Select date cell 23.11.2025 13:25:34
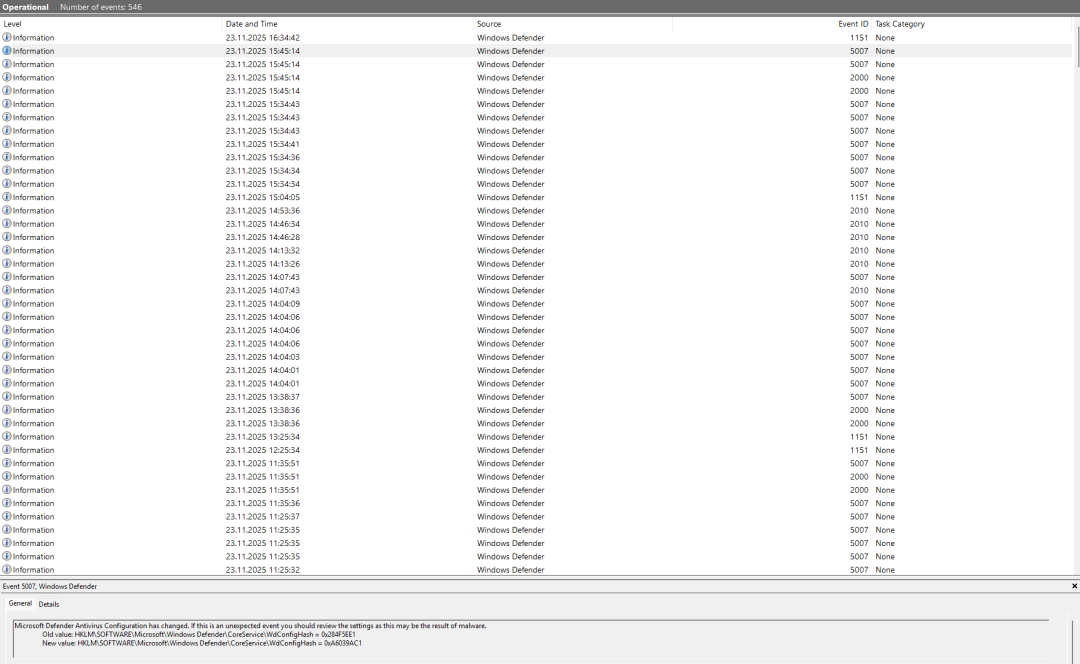Viewport: 1080px width, 664px height. pos(262,437)
